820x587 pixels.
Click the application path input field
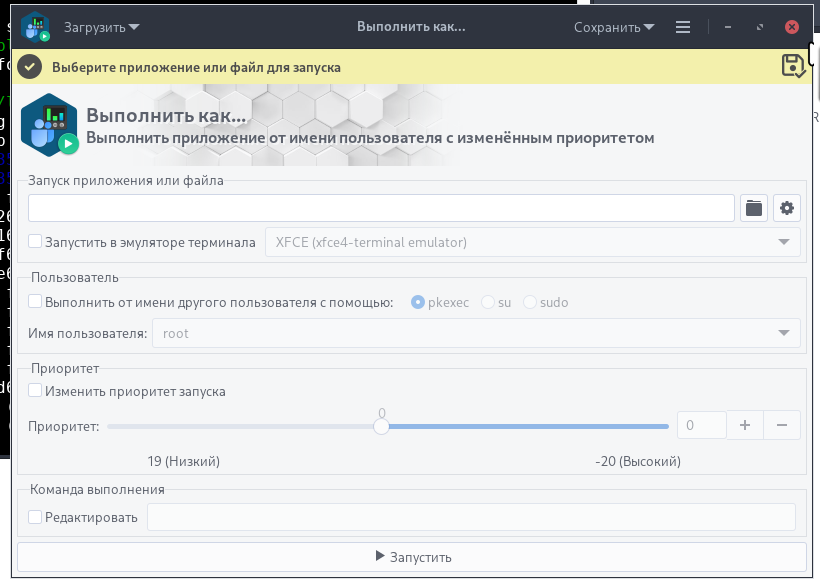382,208
